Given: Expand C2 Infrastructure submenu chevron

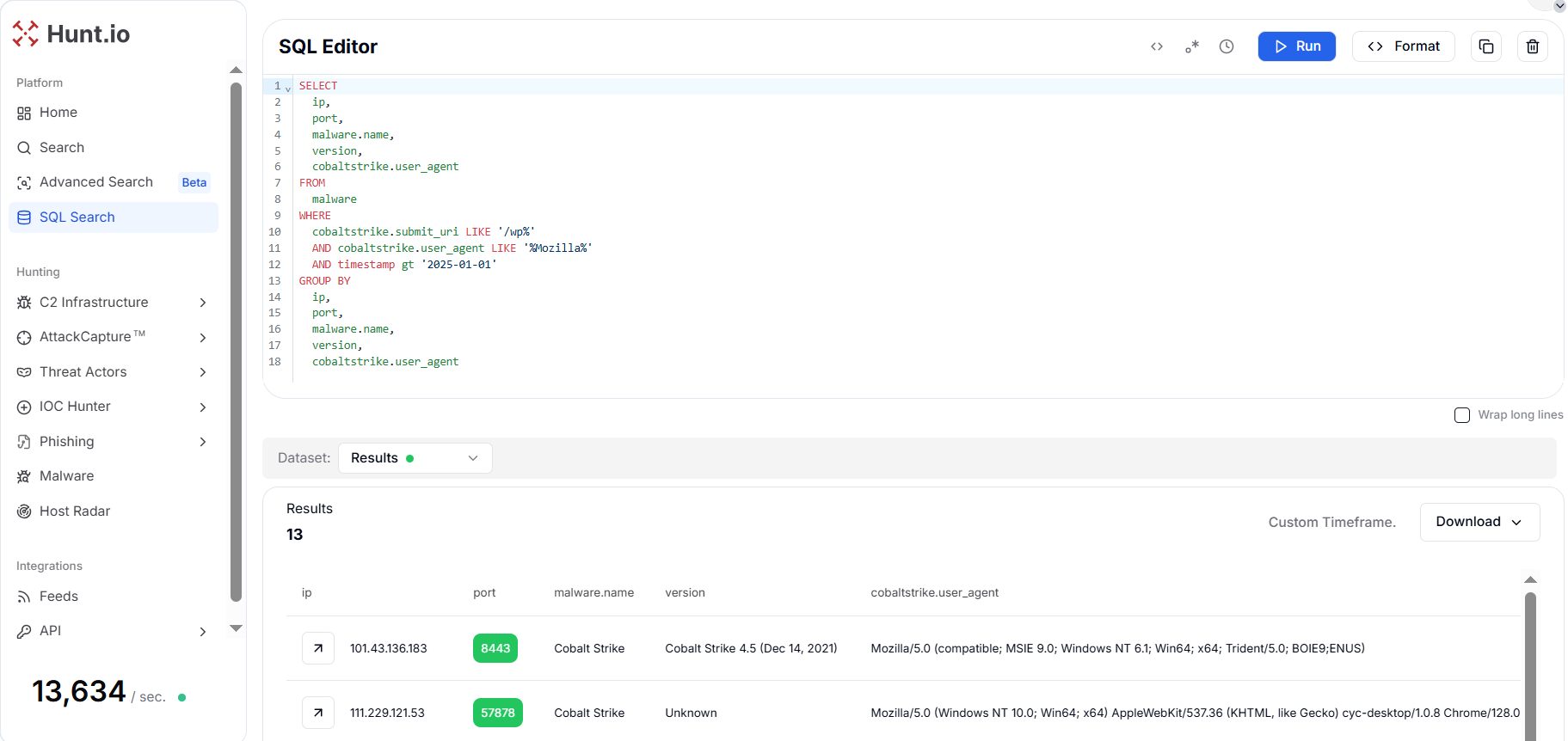Looking at the screenshot, I should (203, 303).
